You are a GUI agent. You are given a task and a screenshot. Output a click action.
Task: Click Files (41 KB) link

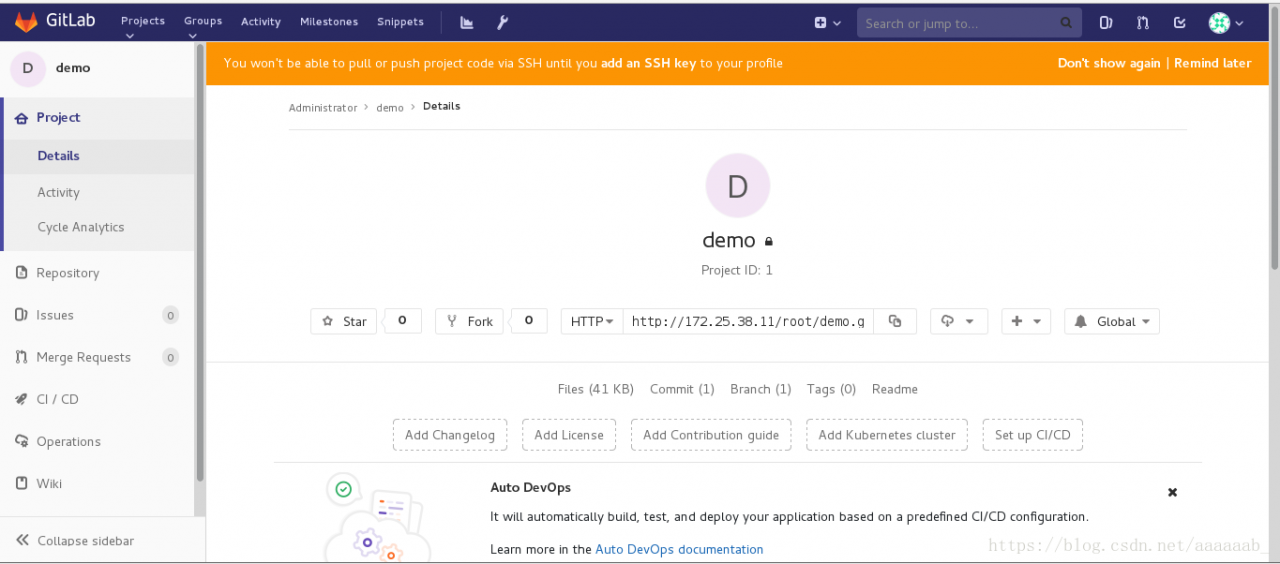click(596, 389)
